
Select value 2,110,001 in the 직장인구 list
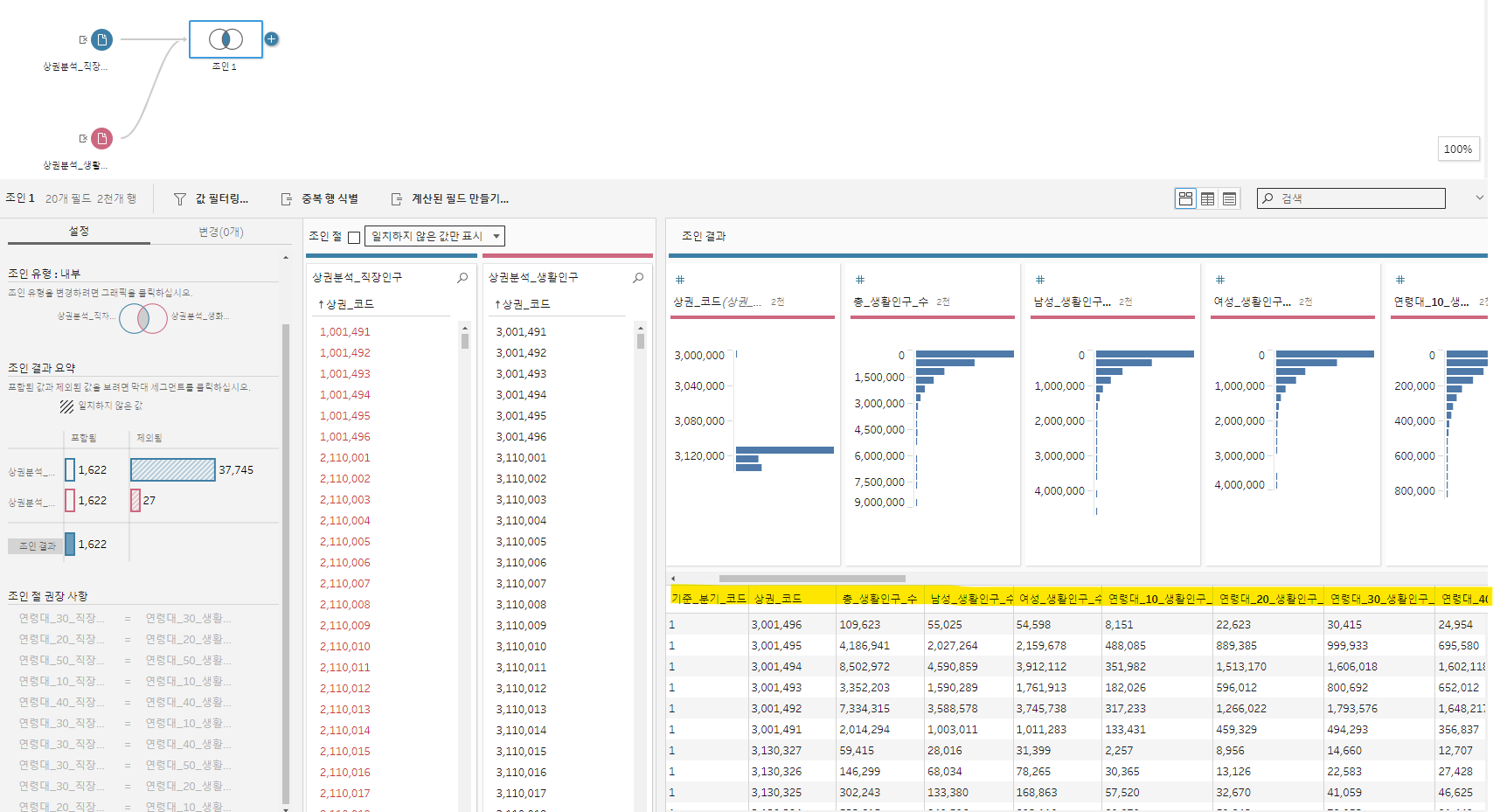(x=345, y=458)
